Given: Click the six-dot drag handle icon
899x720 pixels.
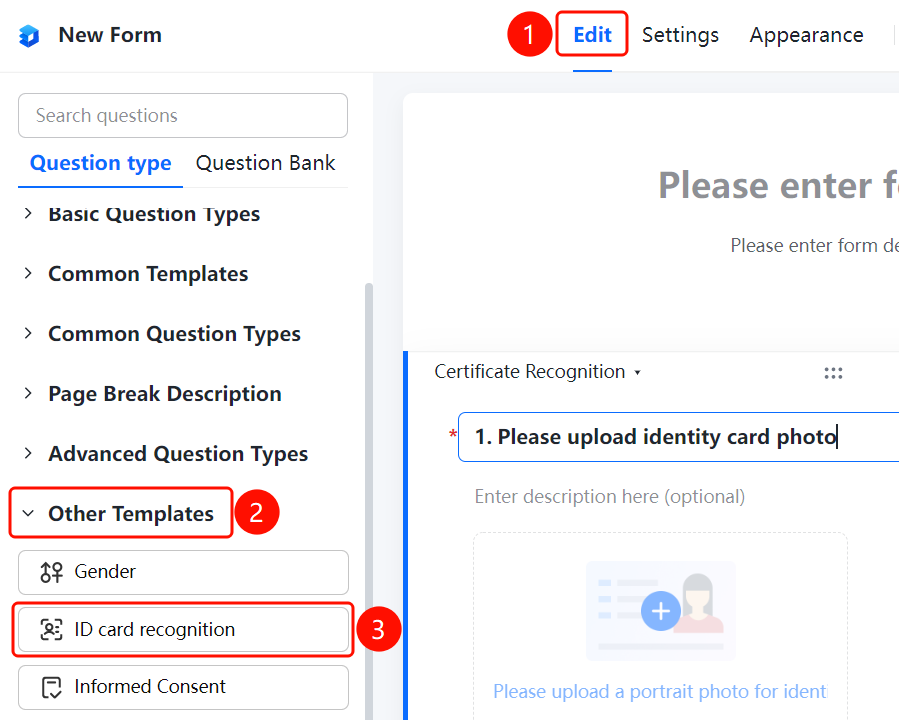Looking at the screenshot, I should 833,373.
